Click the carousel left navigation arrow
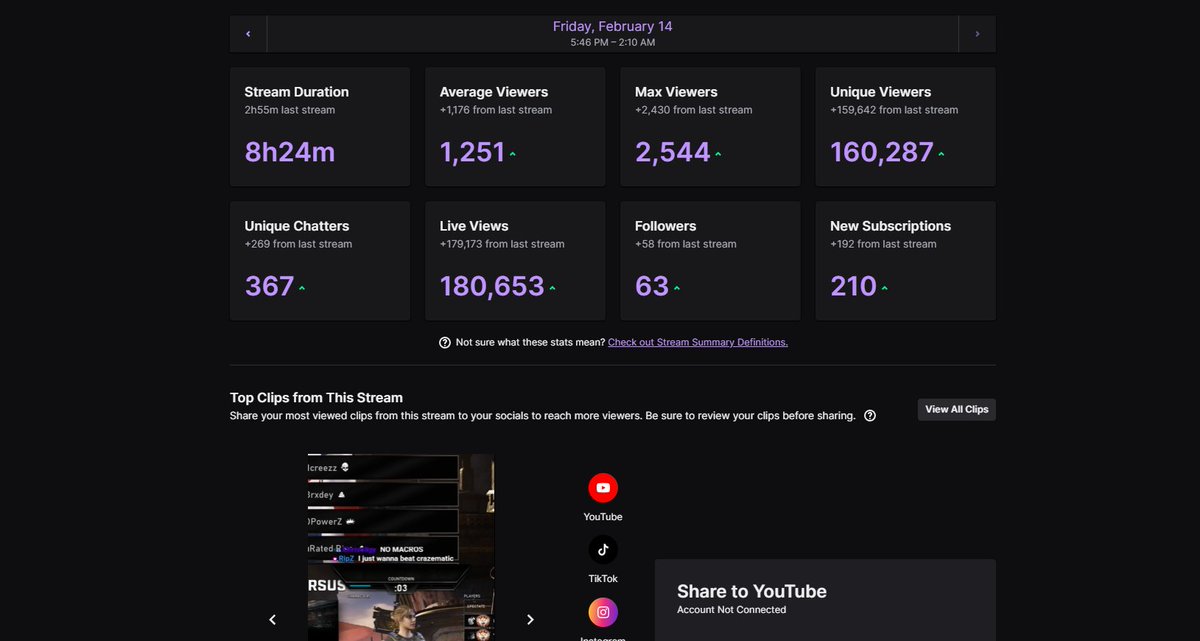 [x=272, y=619]
